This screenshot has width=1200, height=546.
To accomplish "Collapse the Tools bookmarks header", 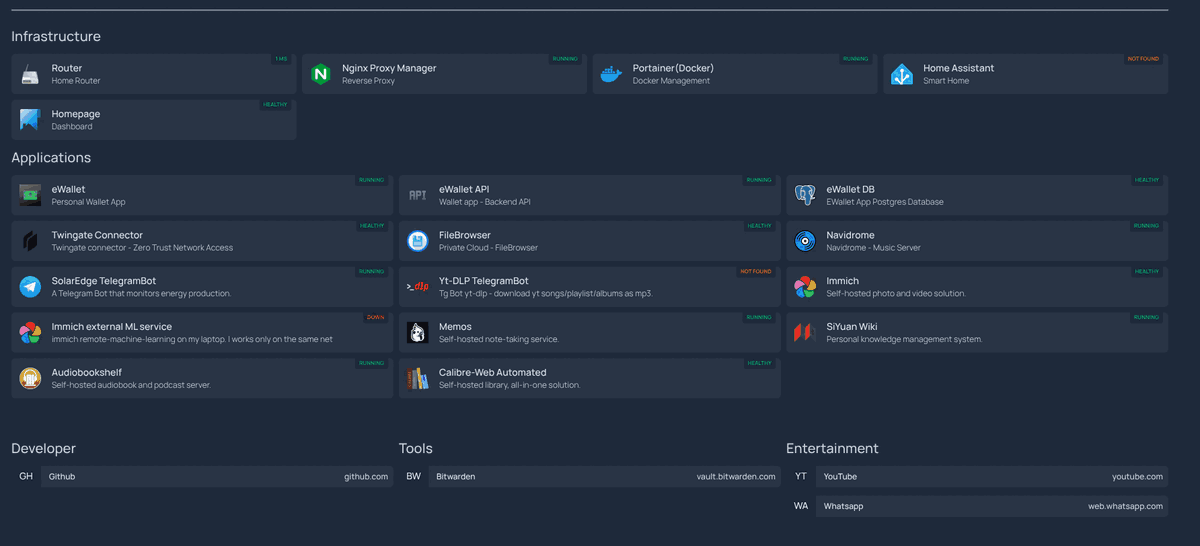I will click(x=415, y=448).
